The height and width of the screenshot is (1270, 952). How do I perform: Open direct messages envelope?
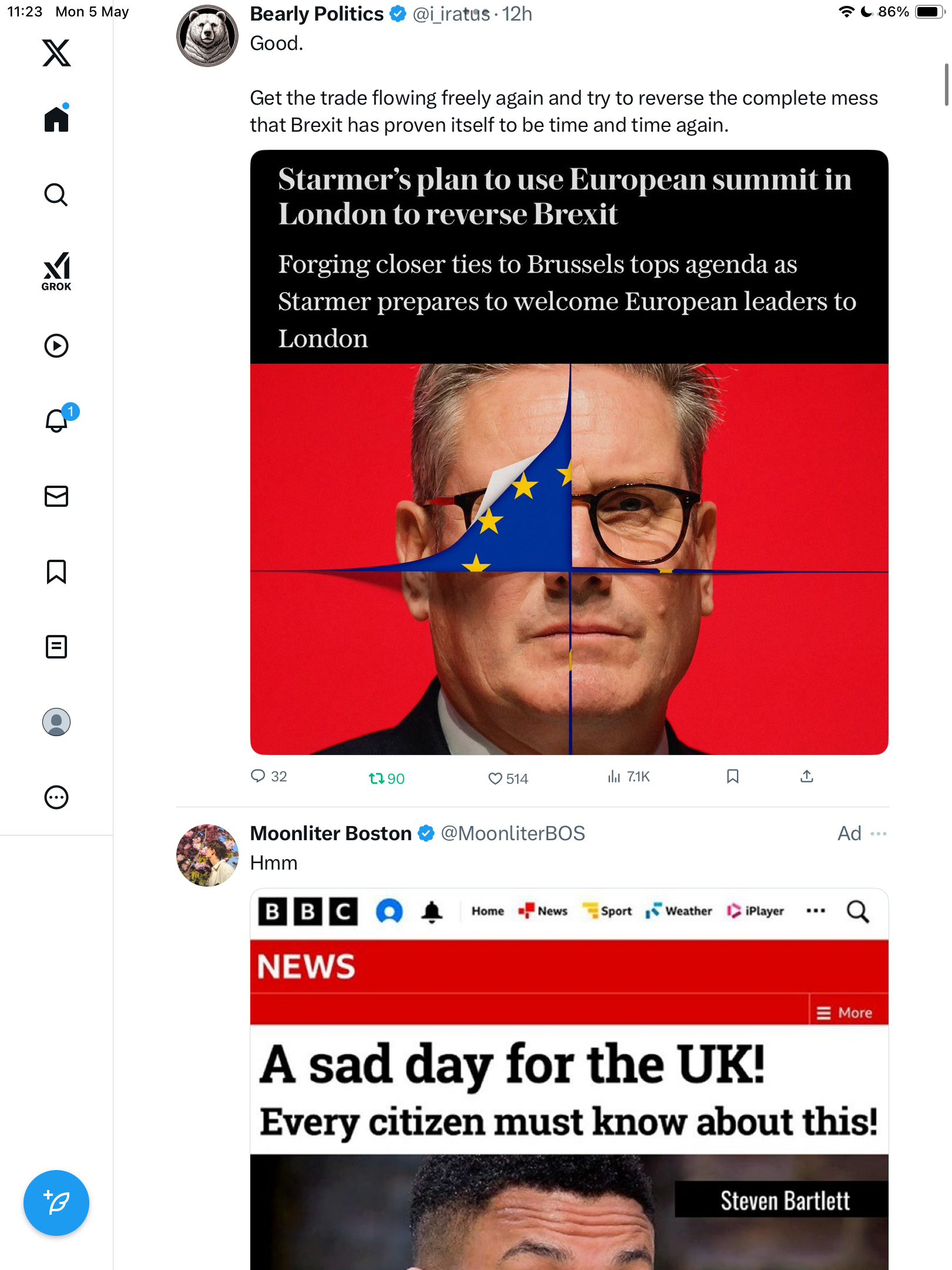(x=56, y=496)
